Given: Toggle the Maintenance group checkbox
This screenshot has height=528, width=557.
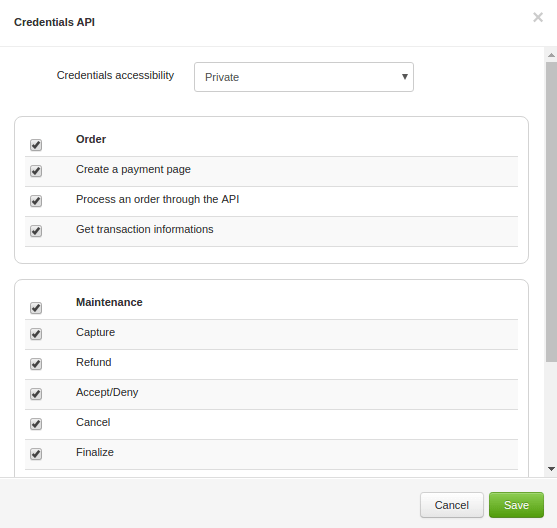Looking at the screenshot, I should click(36, 308).
